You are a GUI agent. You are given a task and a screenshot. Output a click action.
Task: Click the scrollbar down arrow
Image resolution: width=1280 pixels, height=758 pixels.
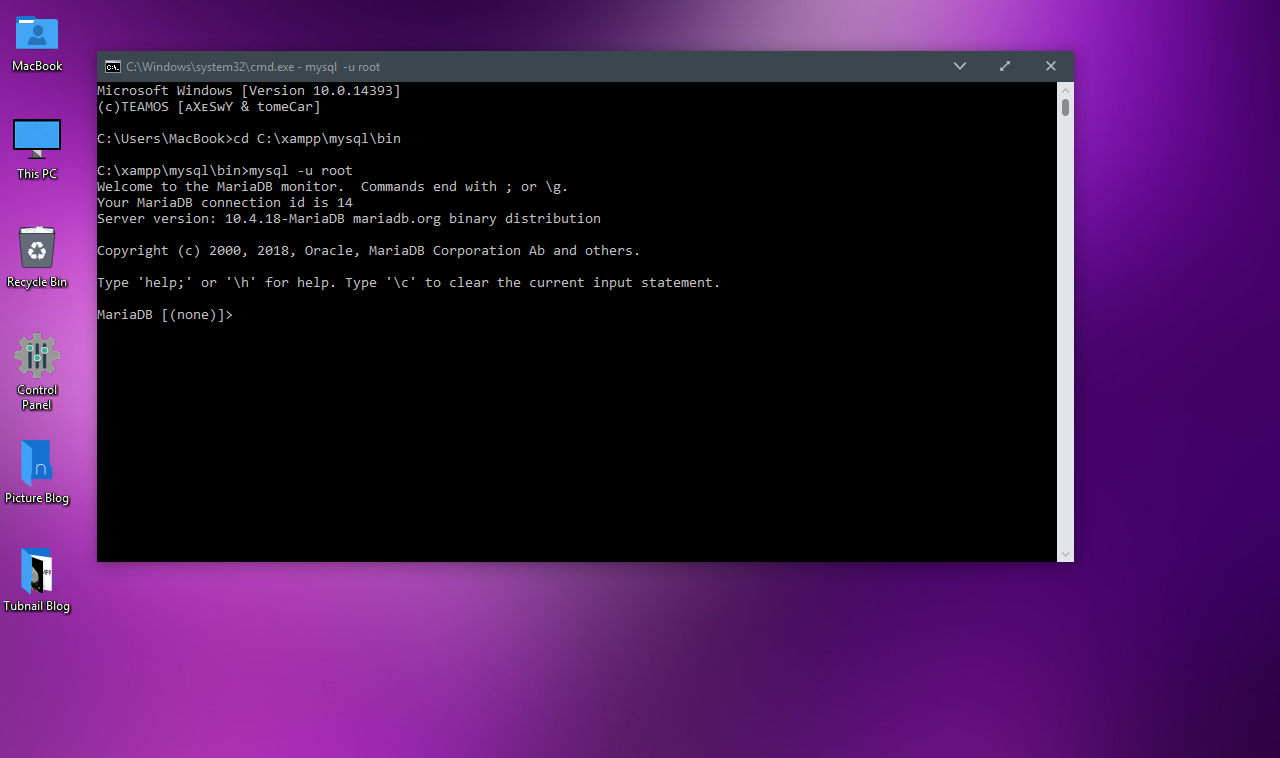[x=1064, y=553]
